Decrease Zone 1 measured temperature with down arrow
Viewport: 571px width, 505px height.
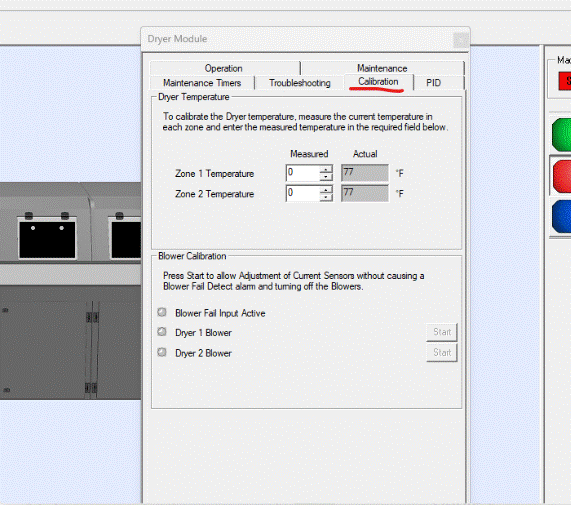326,177
